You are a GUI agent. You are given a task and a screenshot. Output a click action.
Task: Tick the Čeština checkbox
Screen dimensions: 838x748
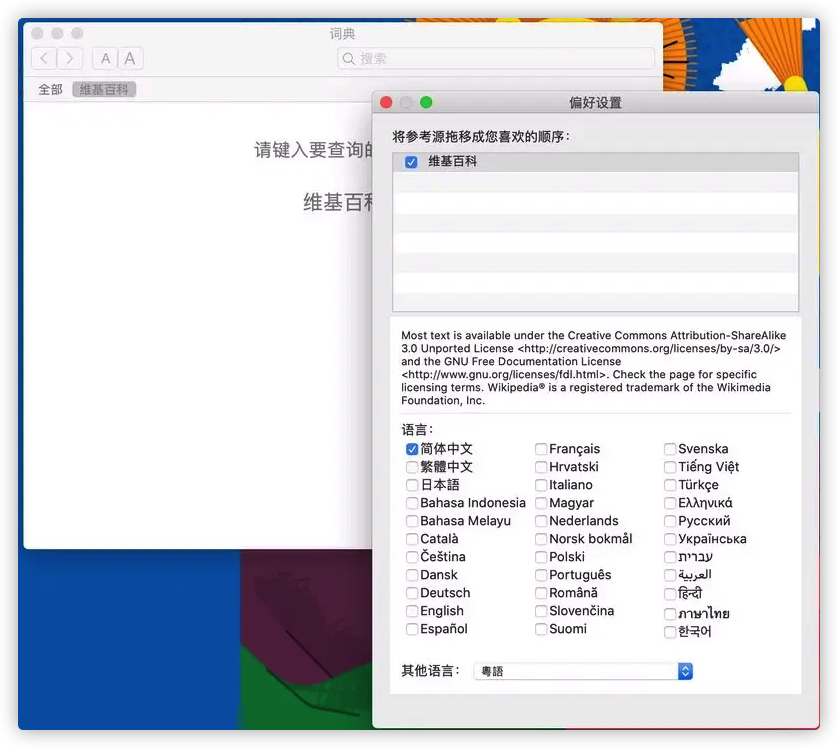(x=412, y=557)
